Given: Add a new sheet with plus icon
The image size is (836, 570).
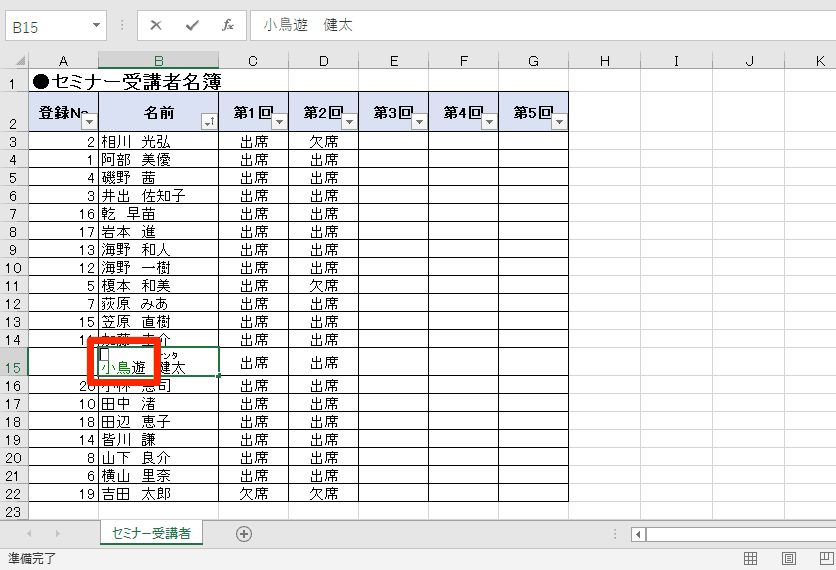Looking at the screenshot, I should pyautogui.click(x=244, y=534).
